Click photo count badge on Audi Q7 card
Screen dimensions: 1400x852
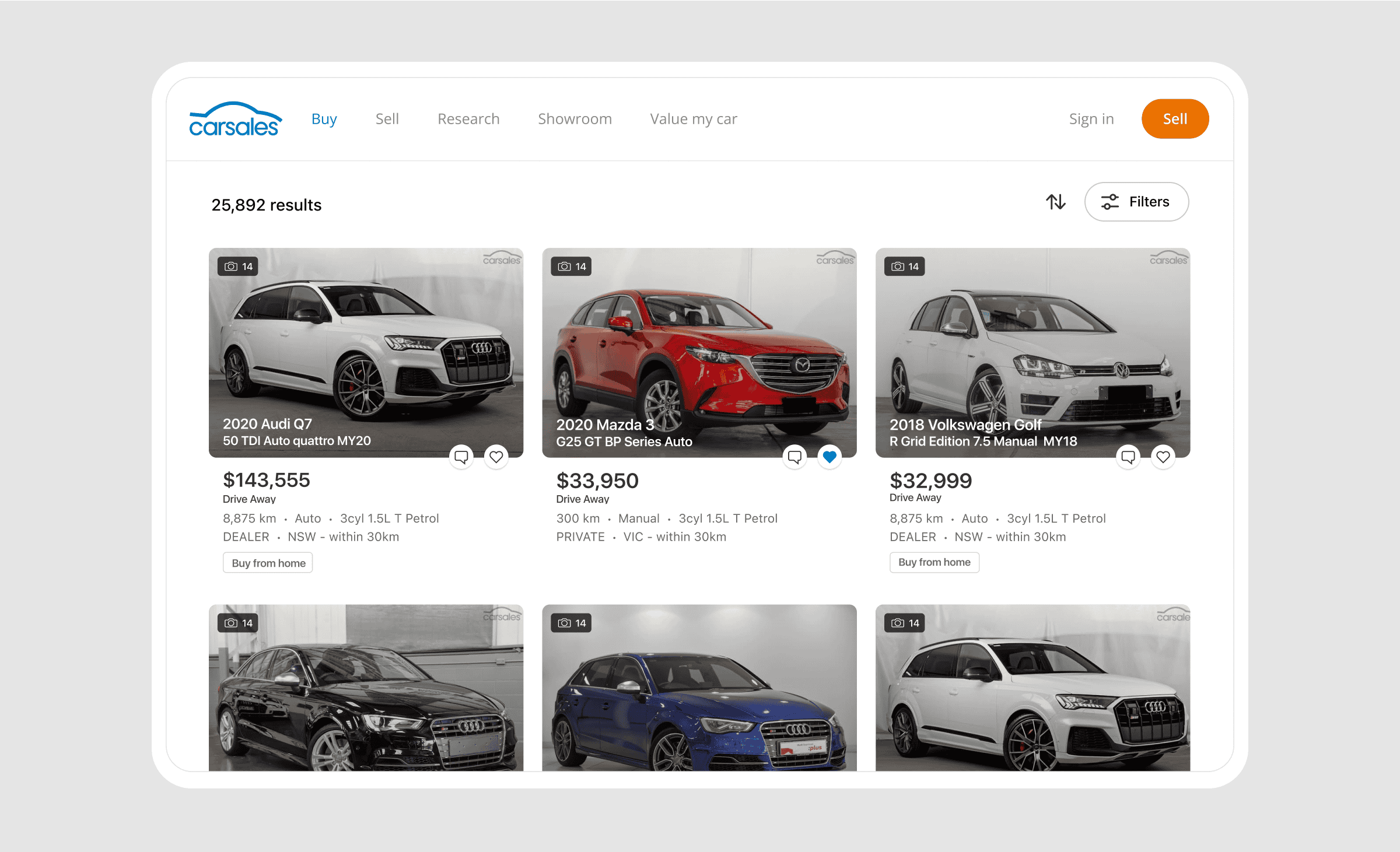click(238, 267)
